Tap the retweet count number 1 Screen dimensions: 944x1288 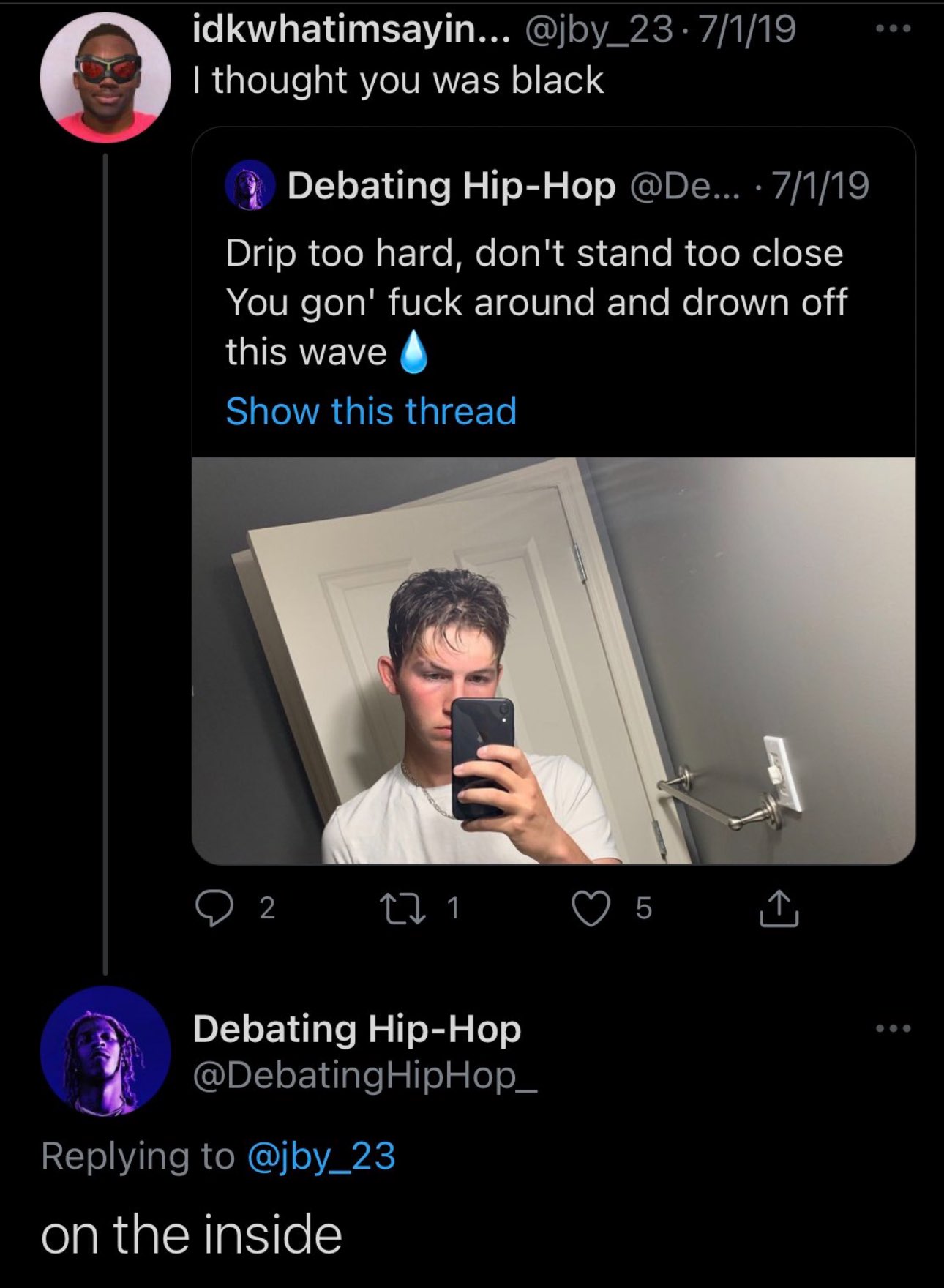coord(453,909)
